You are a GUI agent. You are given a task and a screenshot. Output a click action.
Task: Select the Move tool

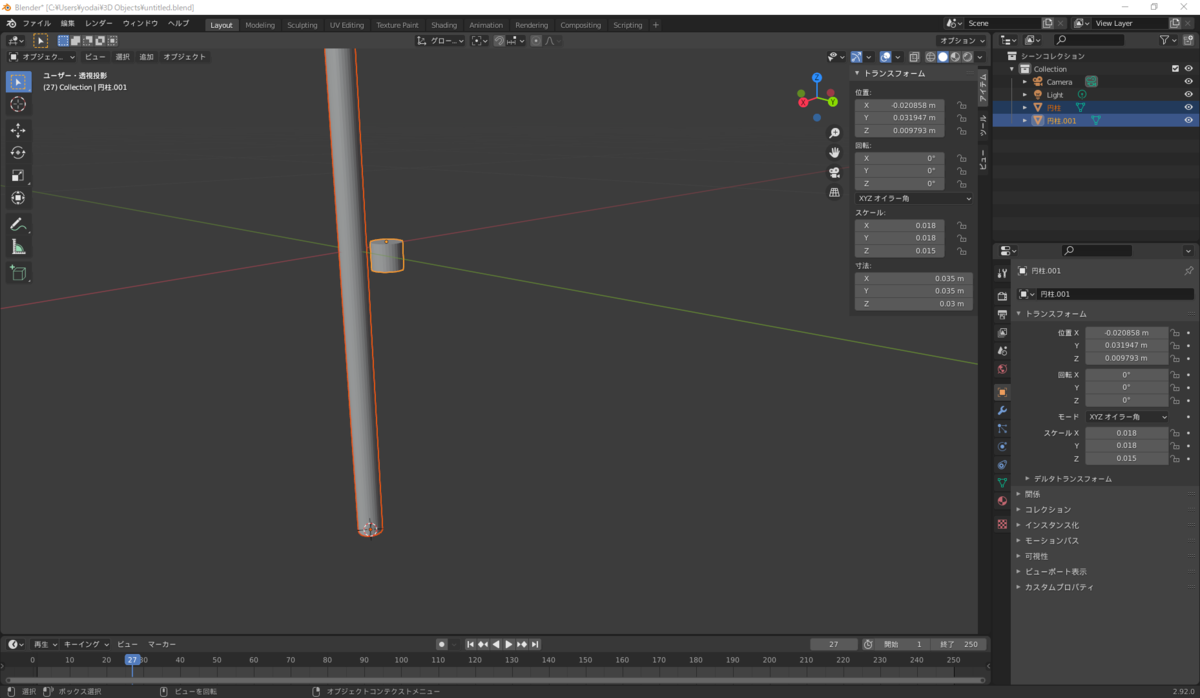(x=18, y=130)
